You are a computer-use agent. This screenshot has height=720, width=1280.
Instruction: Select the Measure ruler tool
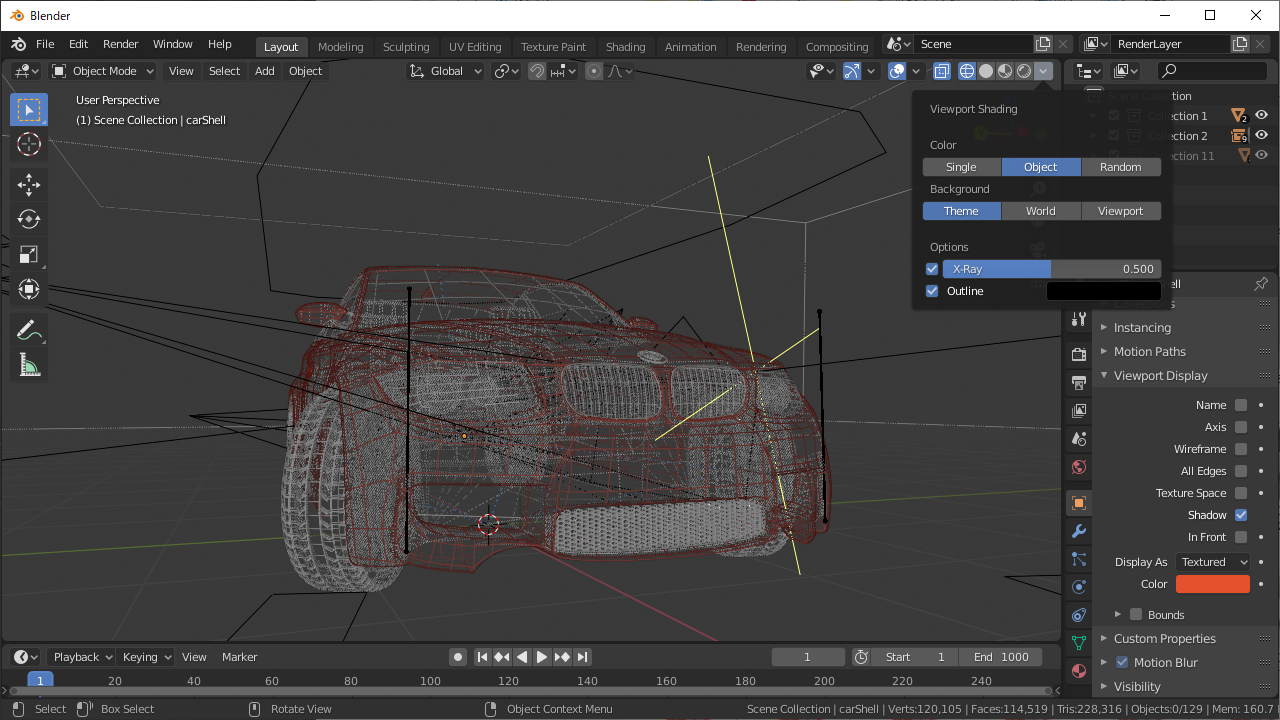pyautogui.click(x=29, y=366)
